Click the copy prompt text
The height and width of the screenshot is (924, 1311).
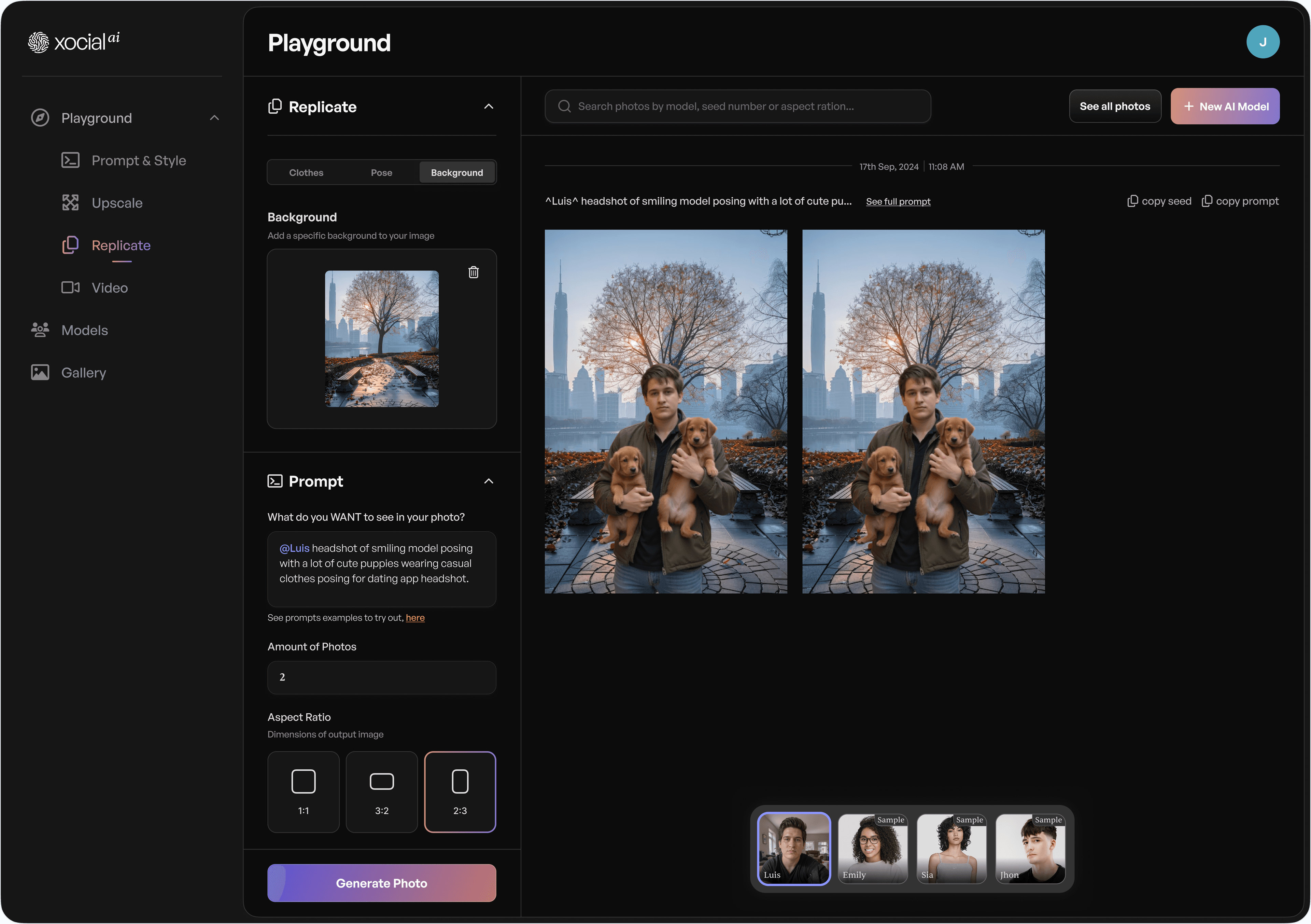point(1247,201)
